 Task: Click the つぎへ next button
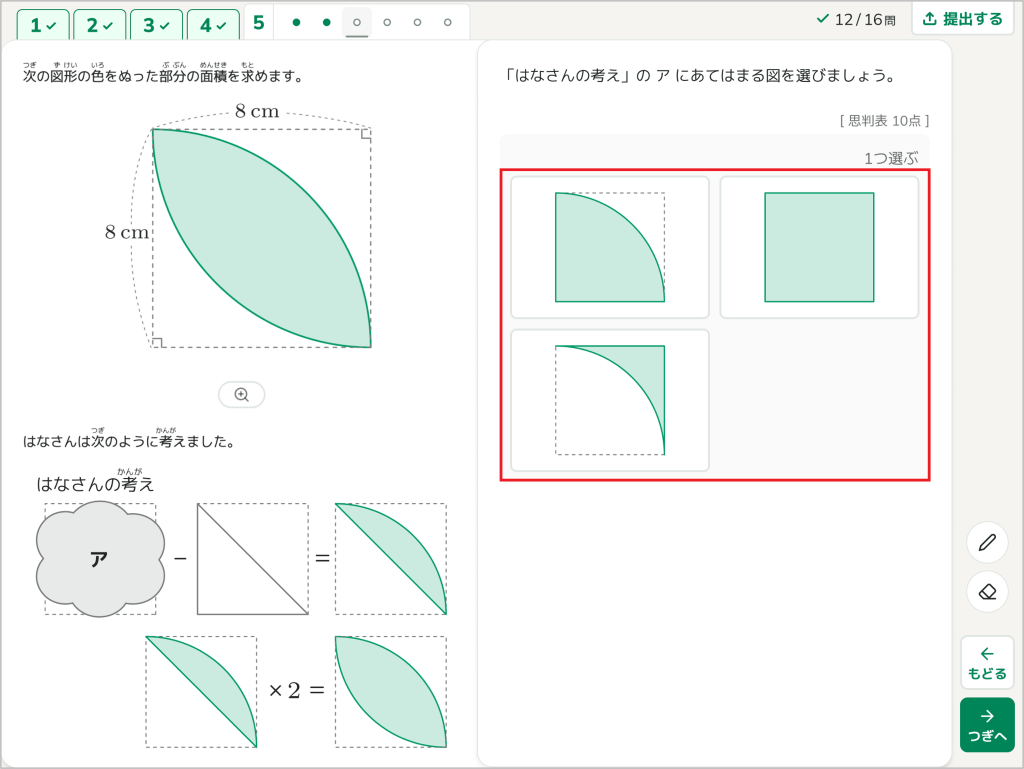pos(987,725)
